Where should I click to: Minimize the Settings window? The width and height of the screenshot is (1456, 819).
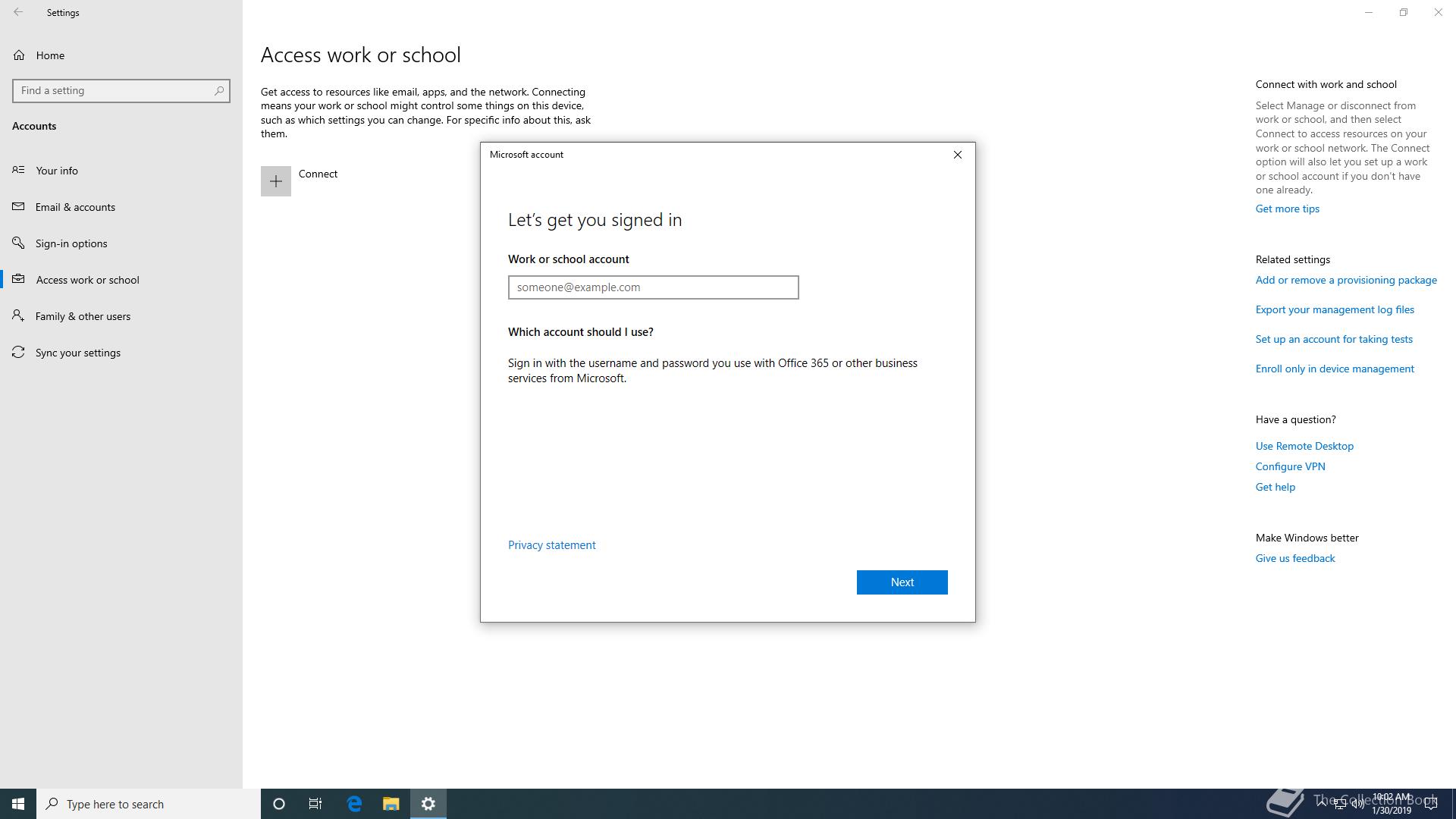[x=1369, y=12]
